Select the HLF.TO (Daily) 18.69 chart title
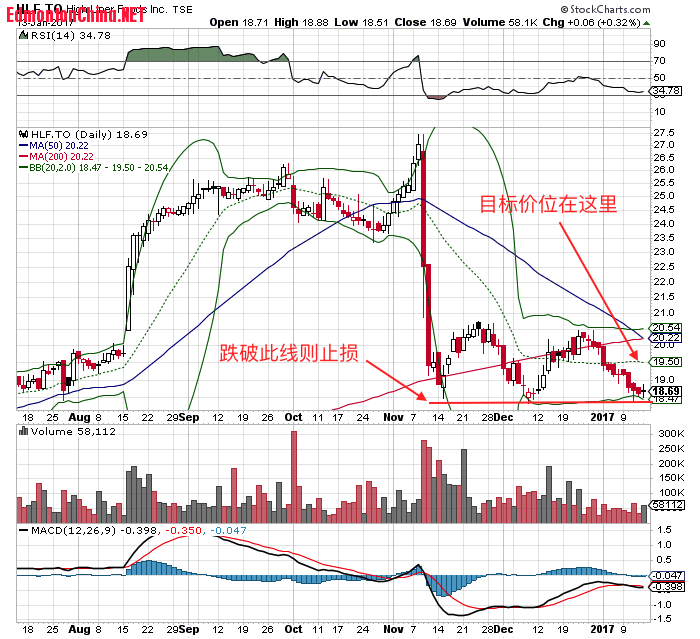The height and width of the screenshot is (639, 700). [x=89, y=134]
